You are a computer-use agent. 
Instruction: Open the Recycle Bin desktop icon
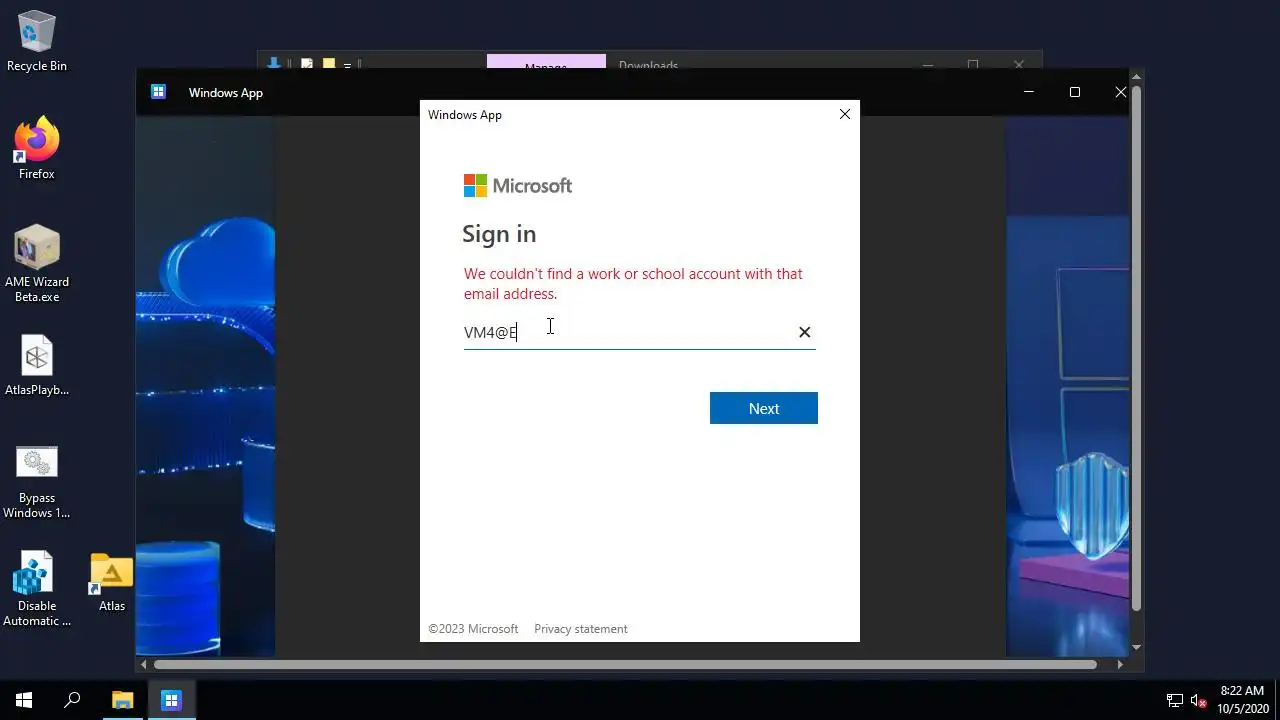[37, 40]
